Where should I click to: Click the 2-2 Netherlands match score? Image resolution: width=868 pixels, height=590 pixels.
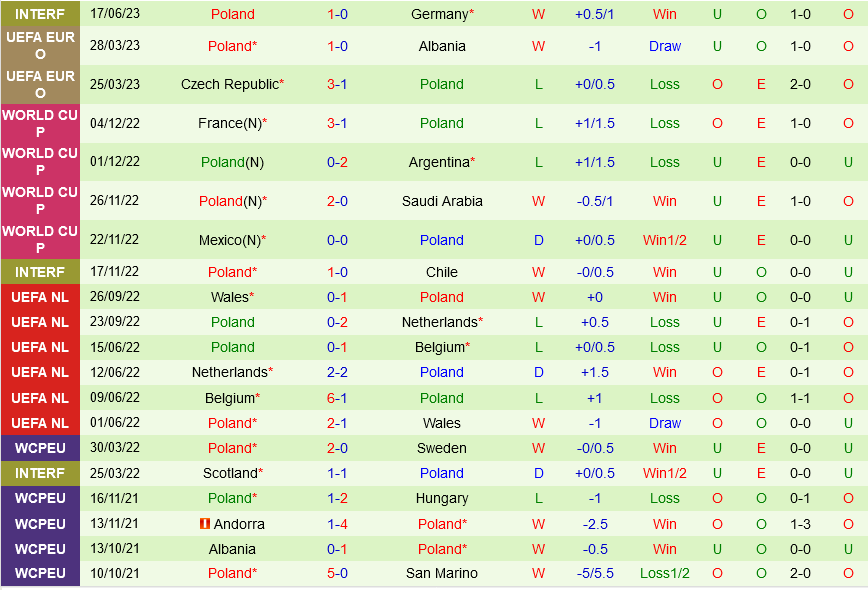tap(337, 372)
